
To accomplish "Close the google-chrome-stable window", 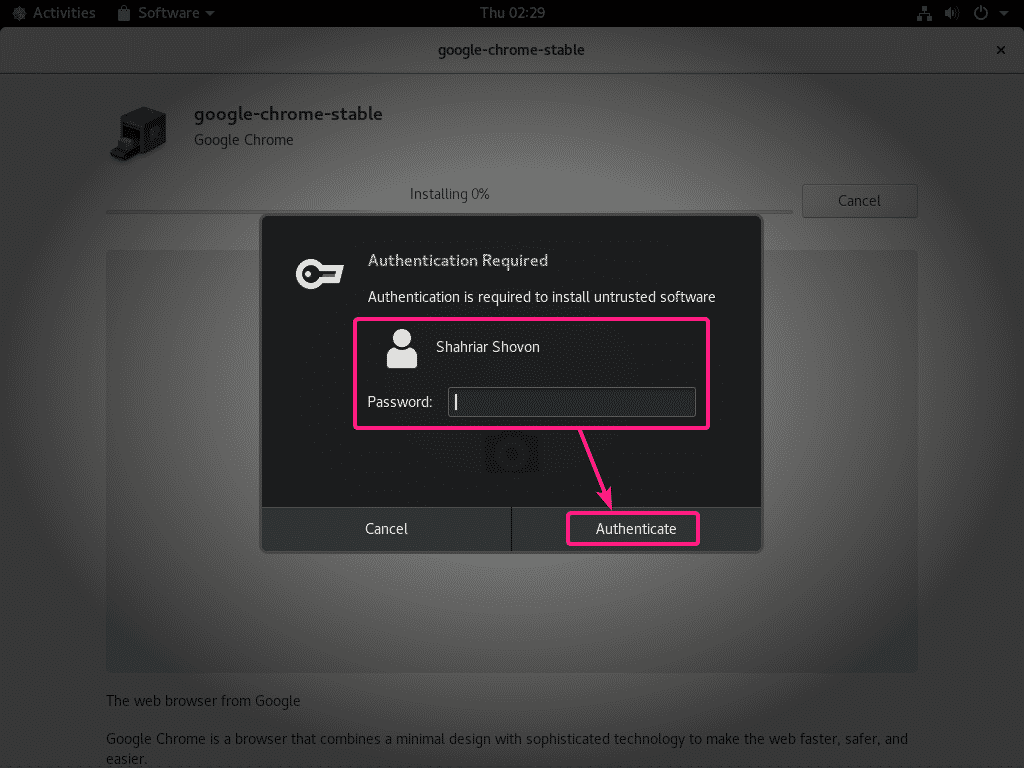I will point(1000,50).
